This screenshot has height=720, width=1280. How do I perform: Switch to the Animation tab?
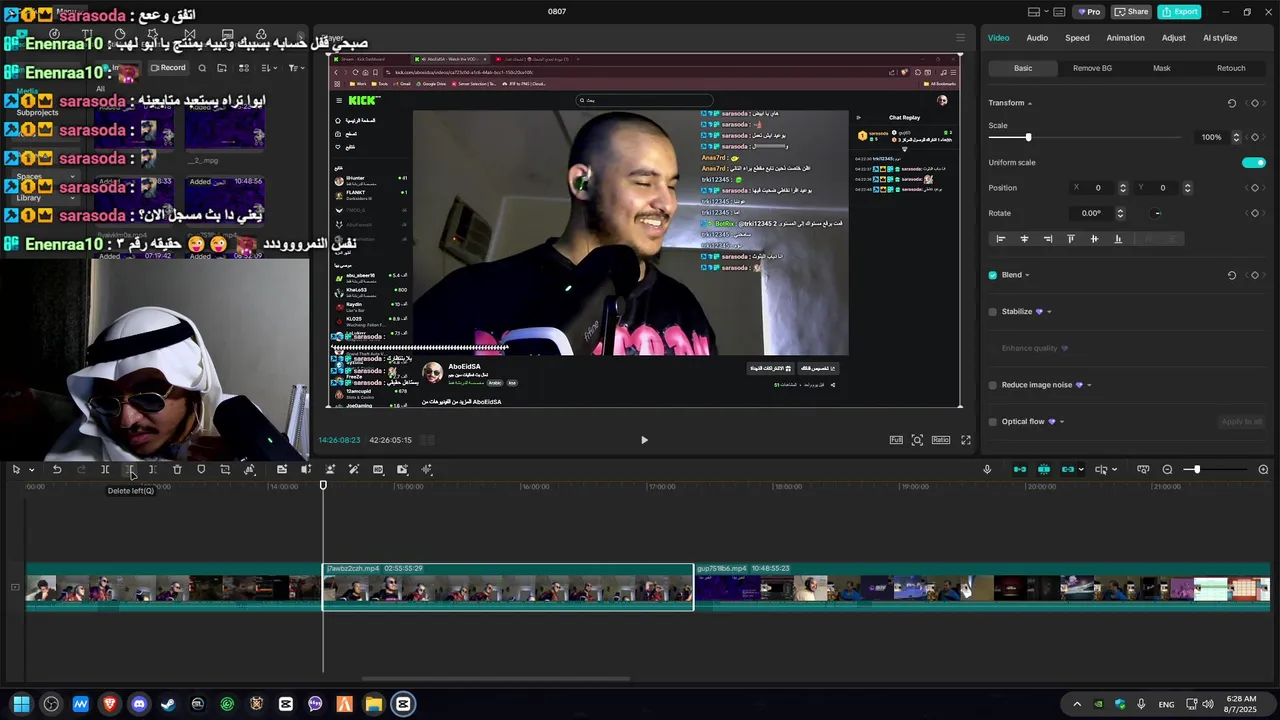pos(1125,38)
